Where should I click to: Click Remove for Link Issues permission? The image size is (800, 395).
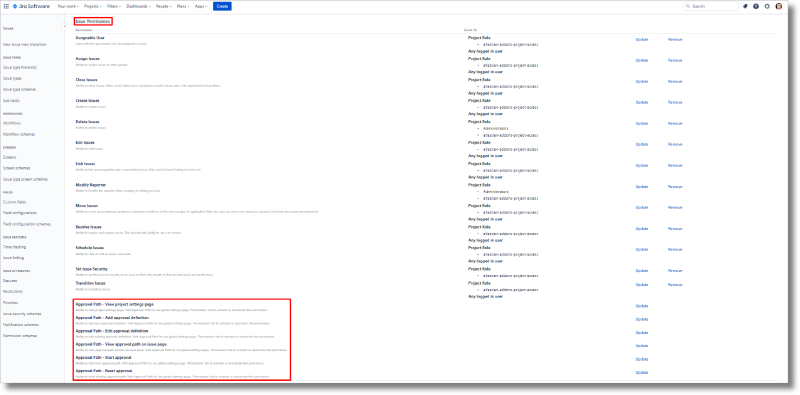(x=675, y=165)
